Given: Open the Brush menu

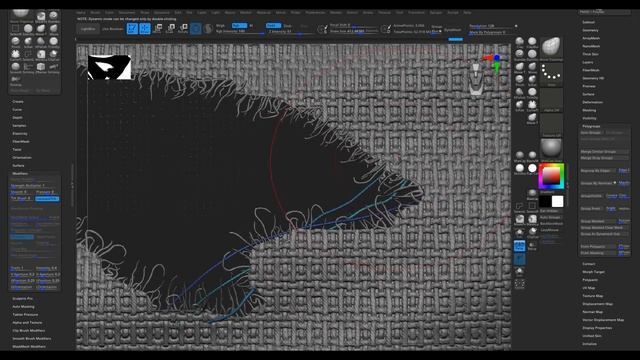Looking at the screenshot, I should (95, 13).
